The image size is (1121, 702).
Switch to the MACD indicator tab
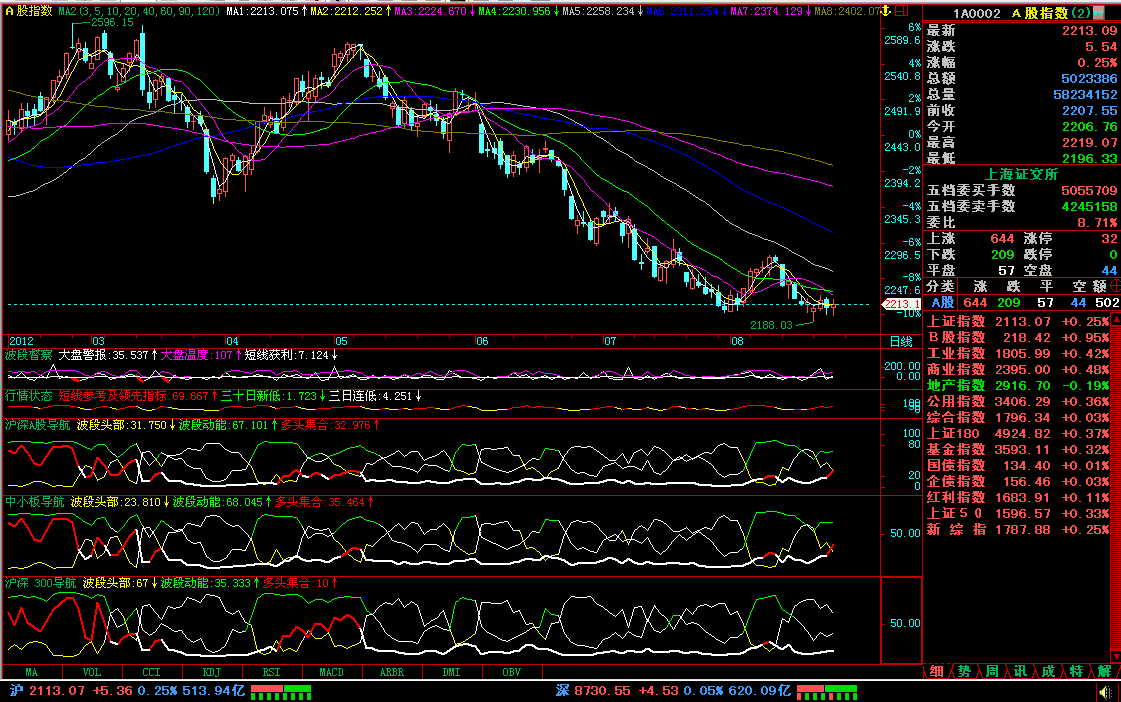332,673
